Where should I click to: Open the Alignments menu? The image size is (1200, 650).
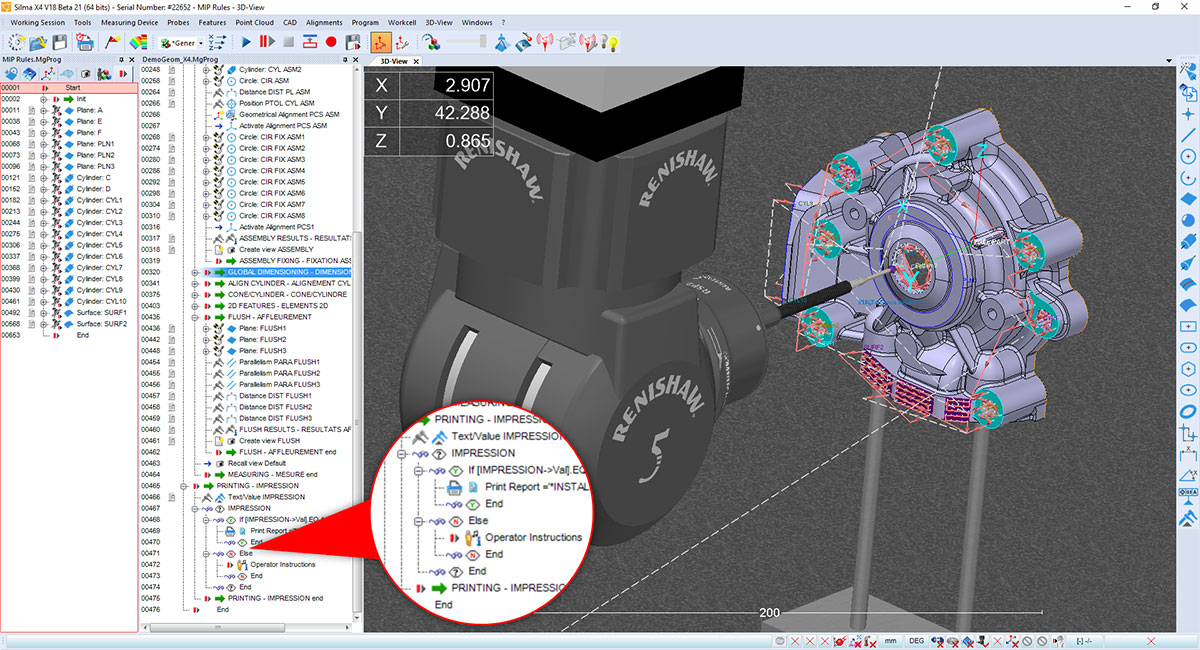click(324, 21)
